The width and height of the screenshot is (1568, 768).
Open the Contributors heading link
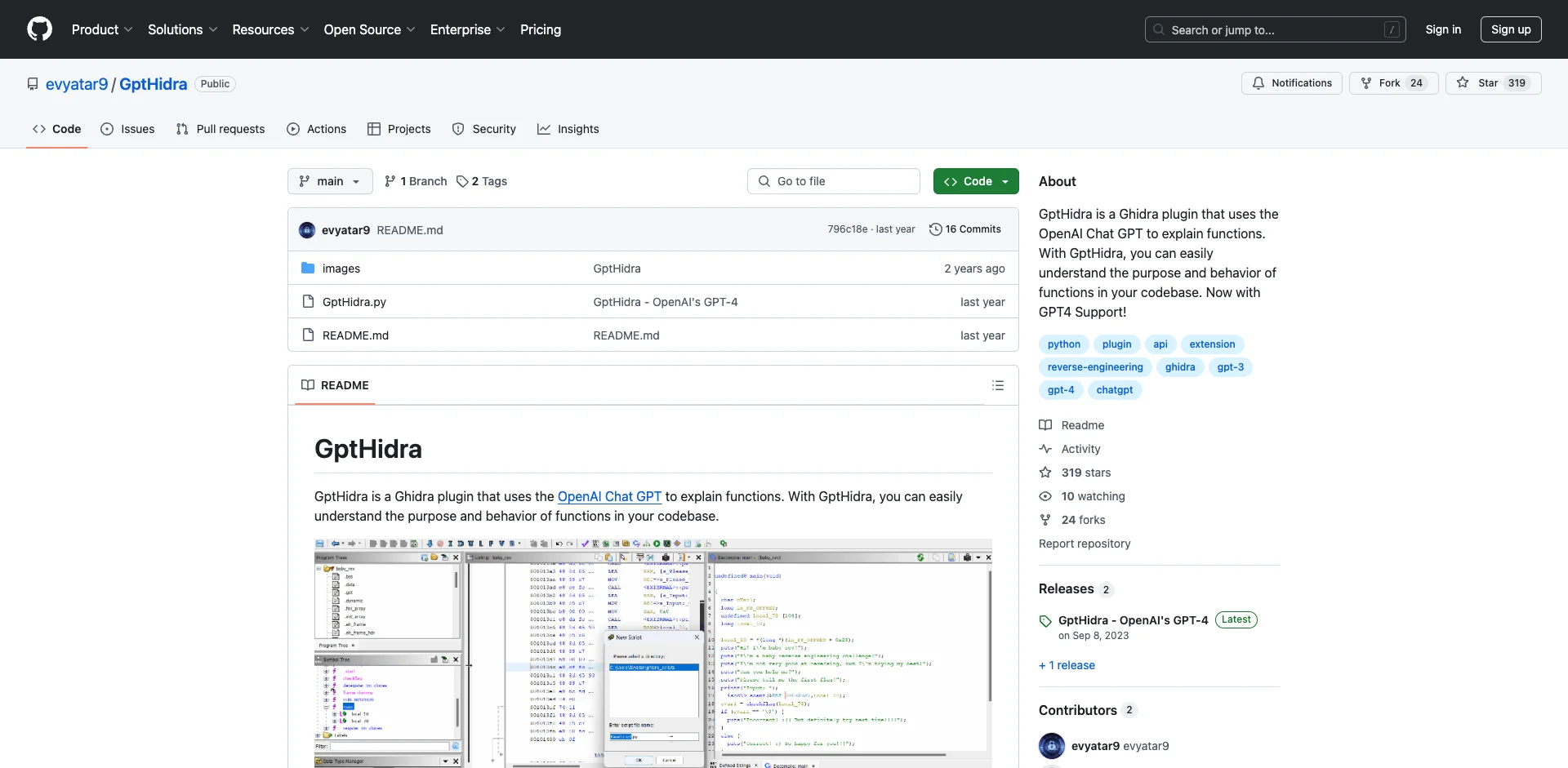coord(1088,710)
